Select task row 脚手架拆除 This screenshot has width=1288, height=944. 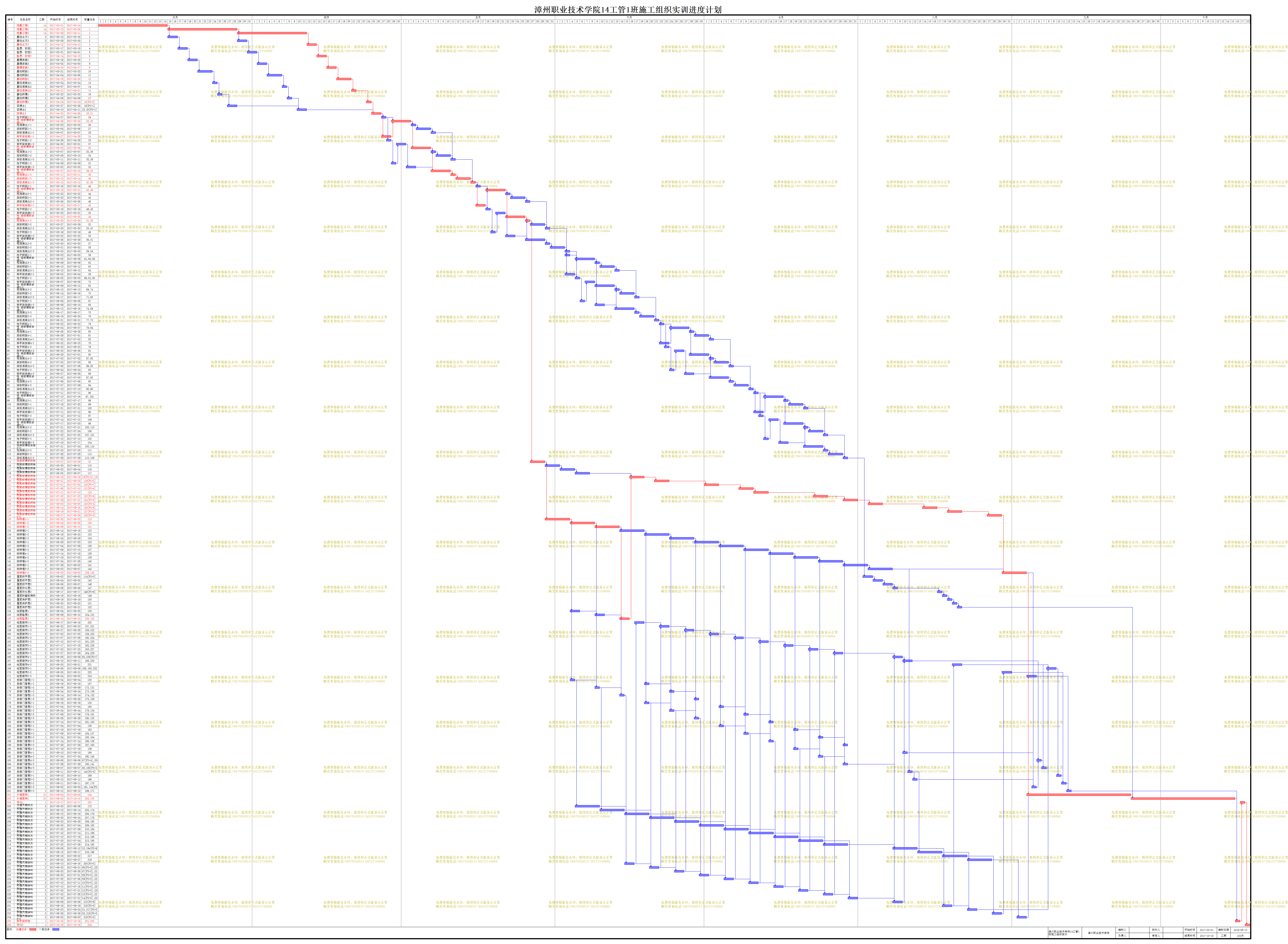tap(52, 921)
